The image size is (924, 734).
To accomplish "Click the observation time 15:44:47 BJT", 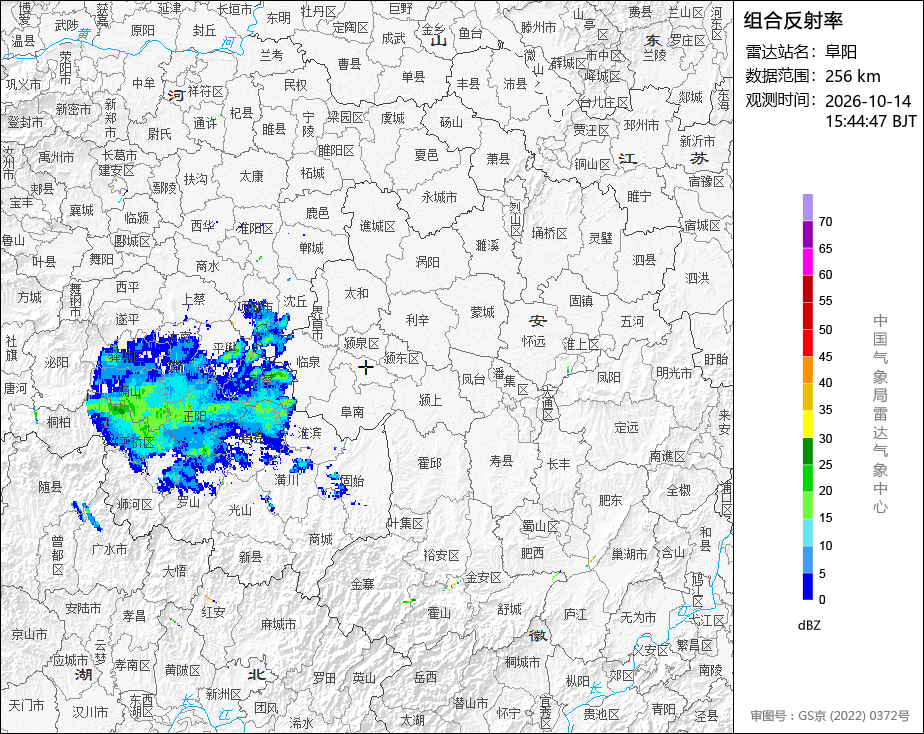I will pos(870,121).
